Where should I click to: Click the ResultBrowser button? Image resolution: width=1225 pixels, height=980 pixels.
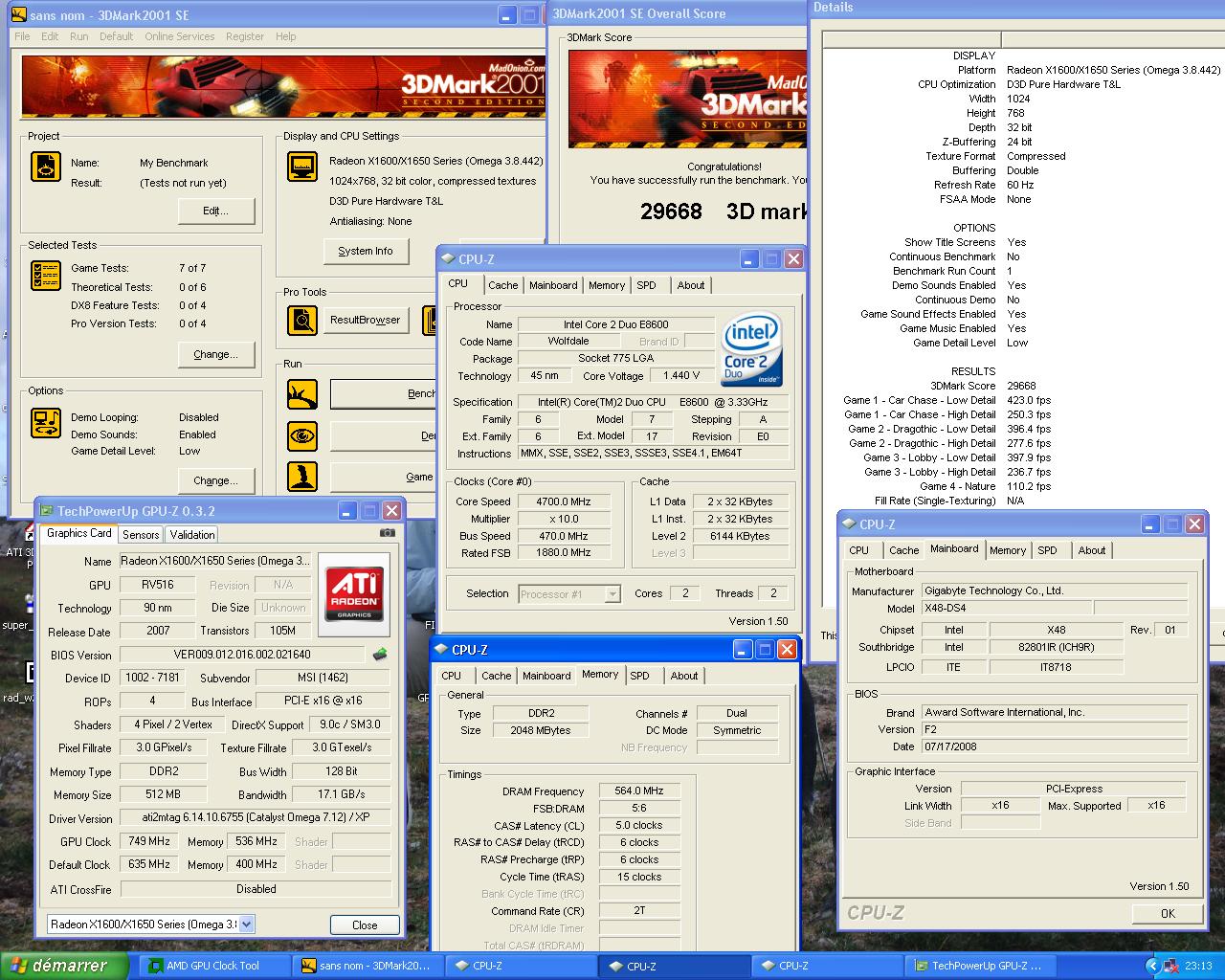tap(365, 320)
